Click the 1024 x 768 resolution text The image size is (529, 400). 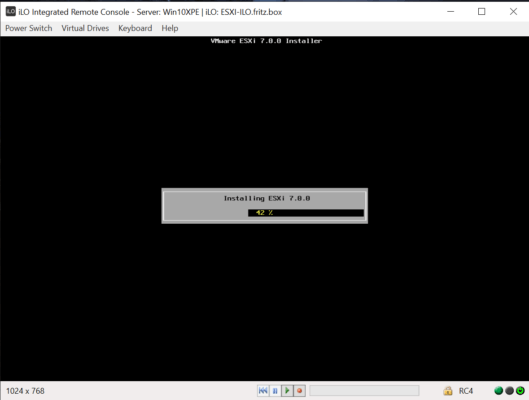[25, 391]
